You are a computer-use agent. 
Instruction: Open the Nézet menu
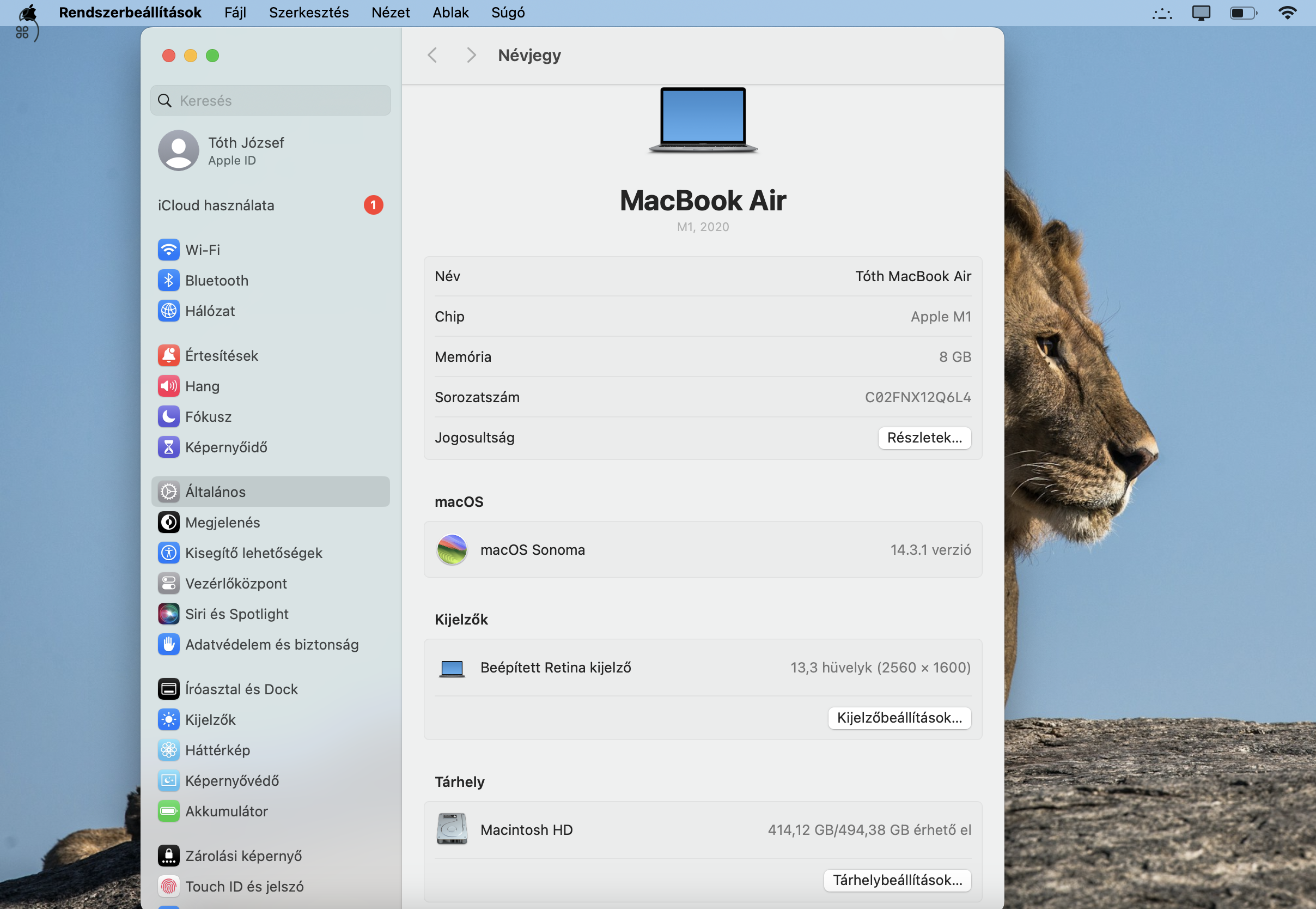(x=391, y=13)
